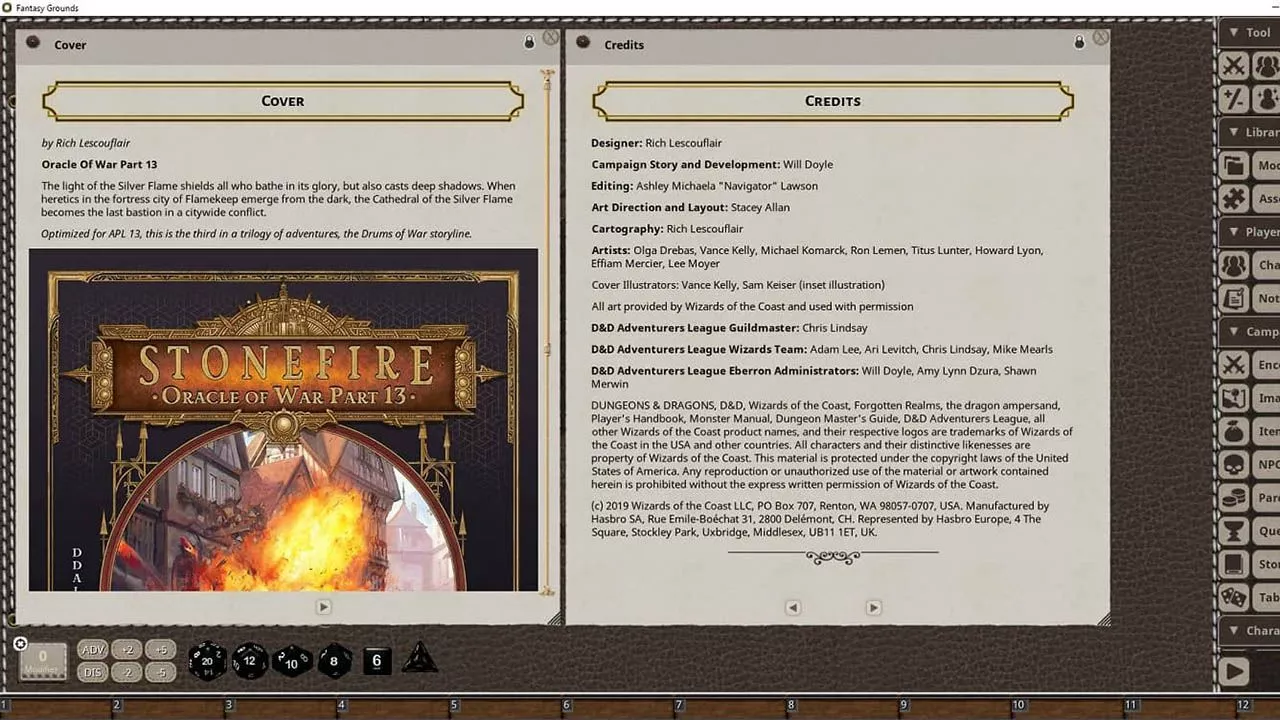The image size is (1280, 720).
Task: Click the d12 die
Action: 250,660
